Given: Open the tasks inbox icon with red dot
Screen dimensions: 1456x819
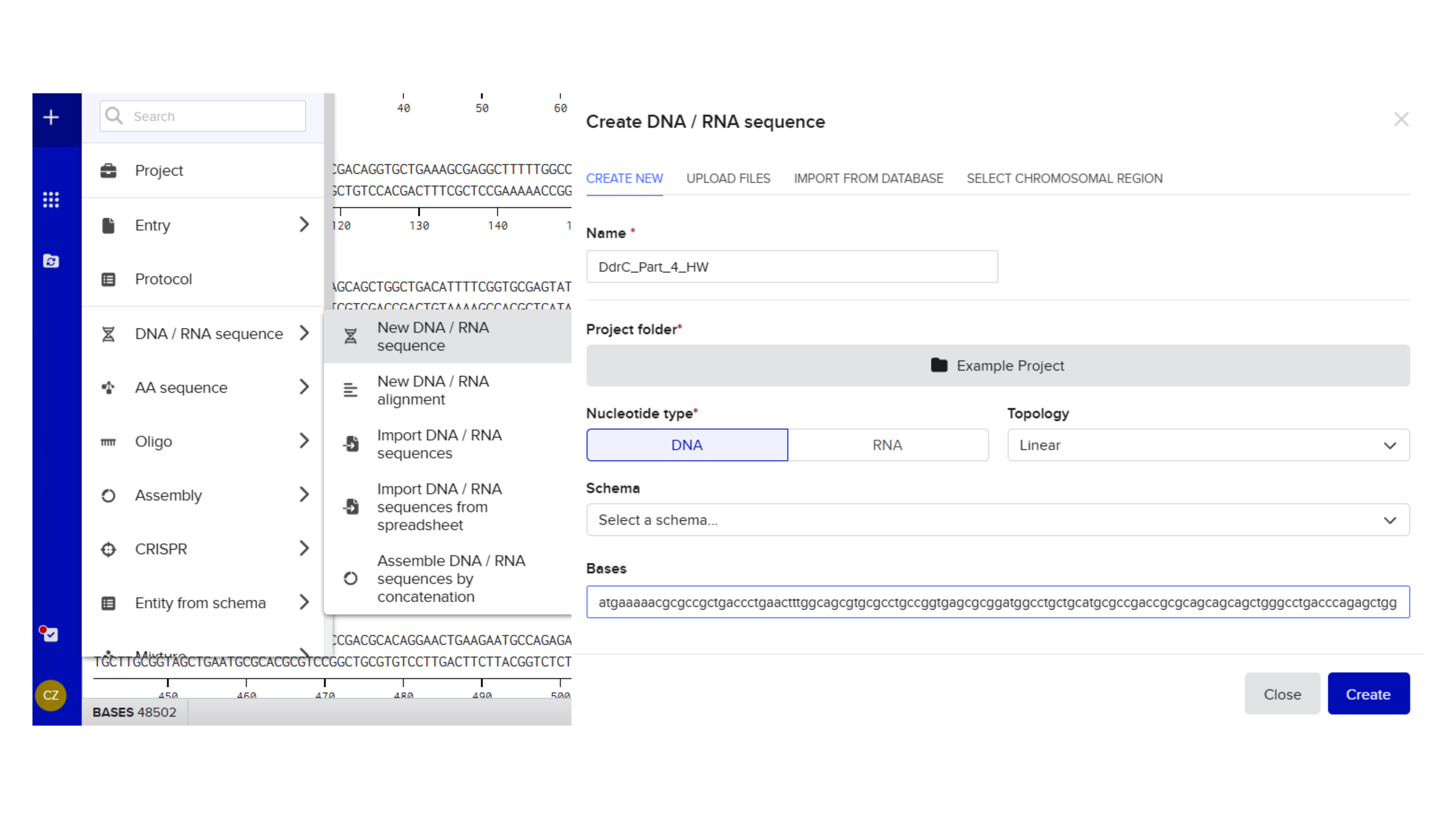Looking at the screenshot, I should coord(50,634).
